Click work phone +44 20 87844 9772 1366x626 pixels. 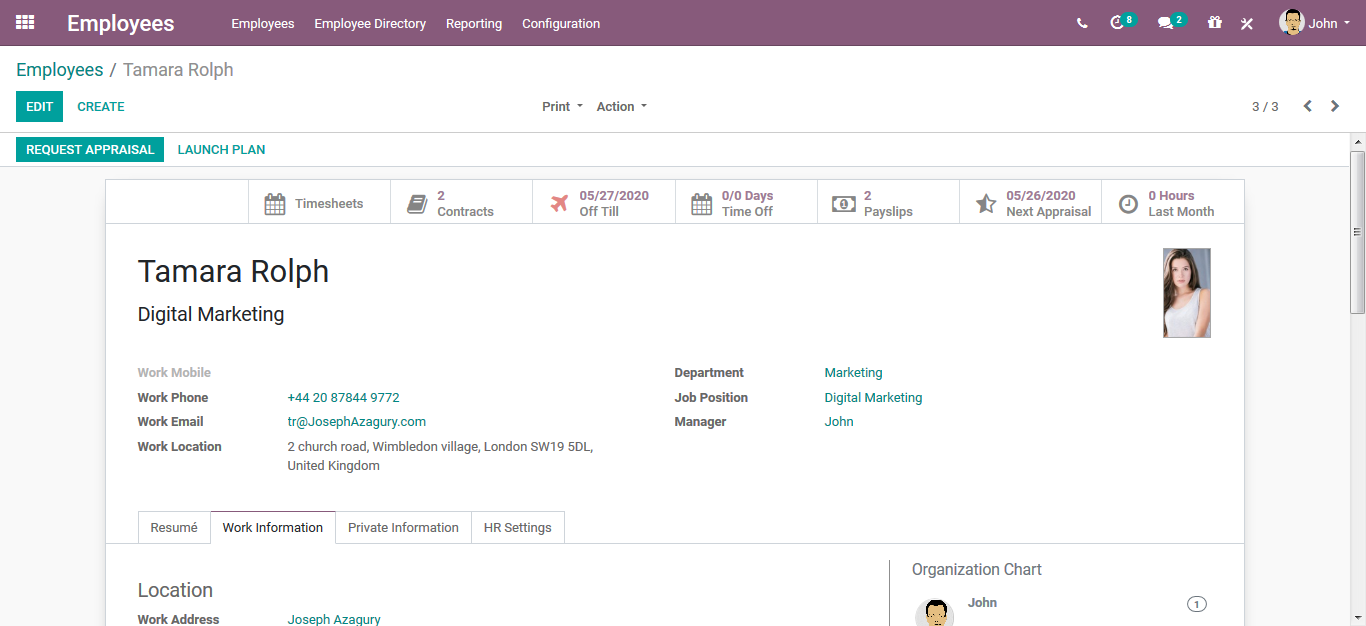343,397
